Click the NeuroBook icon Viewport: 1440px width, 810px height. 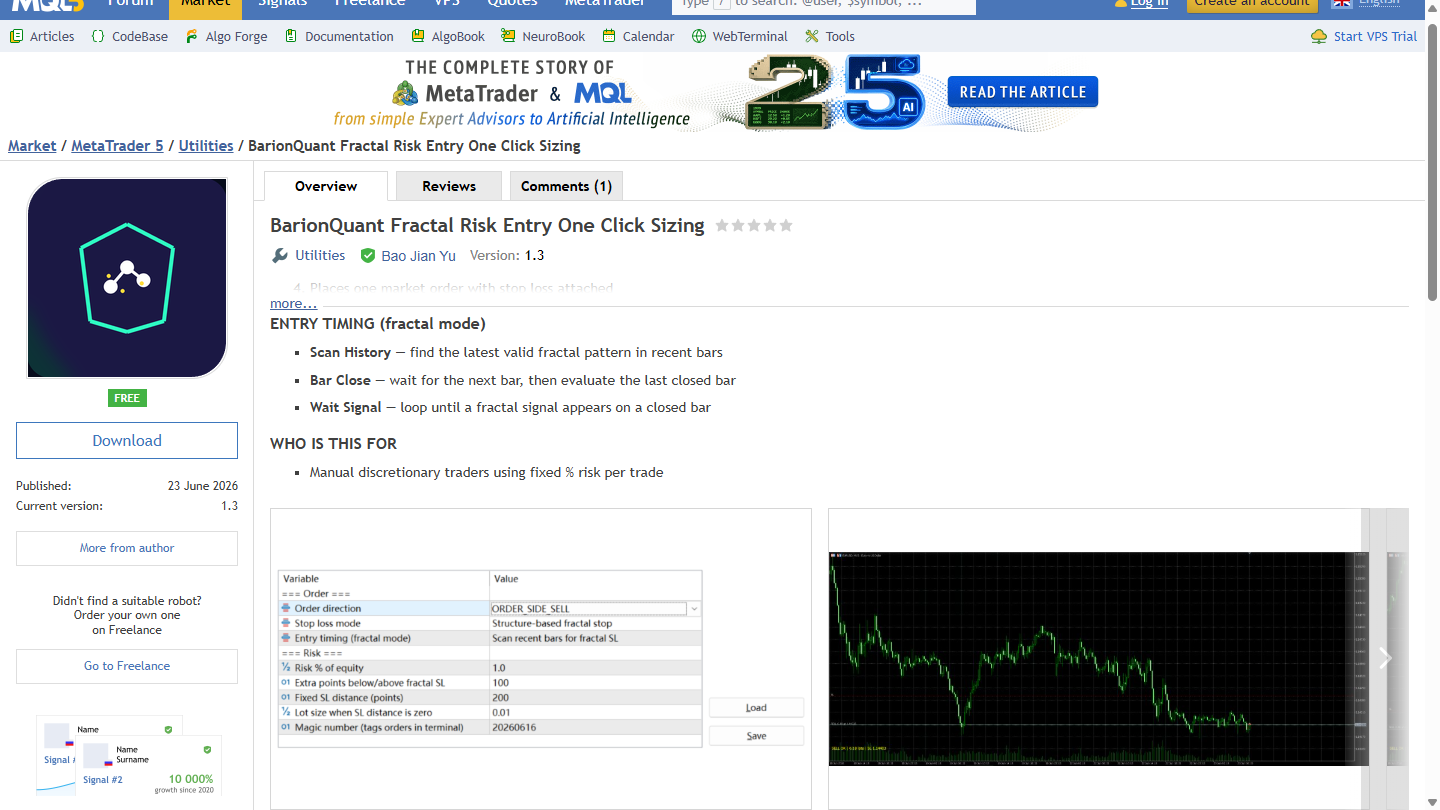tap(509, 36)
